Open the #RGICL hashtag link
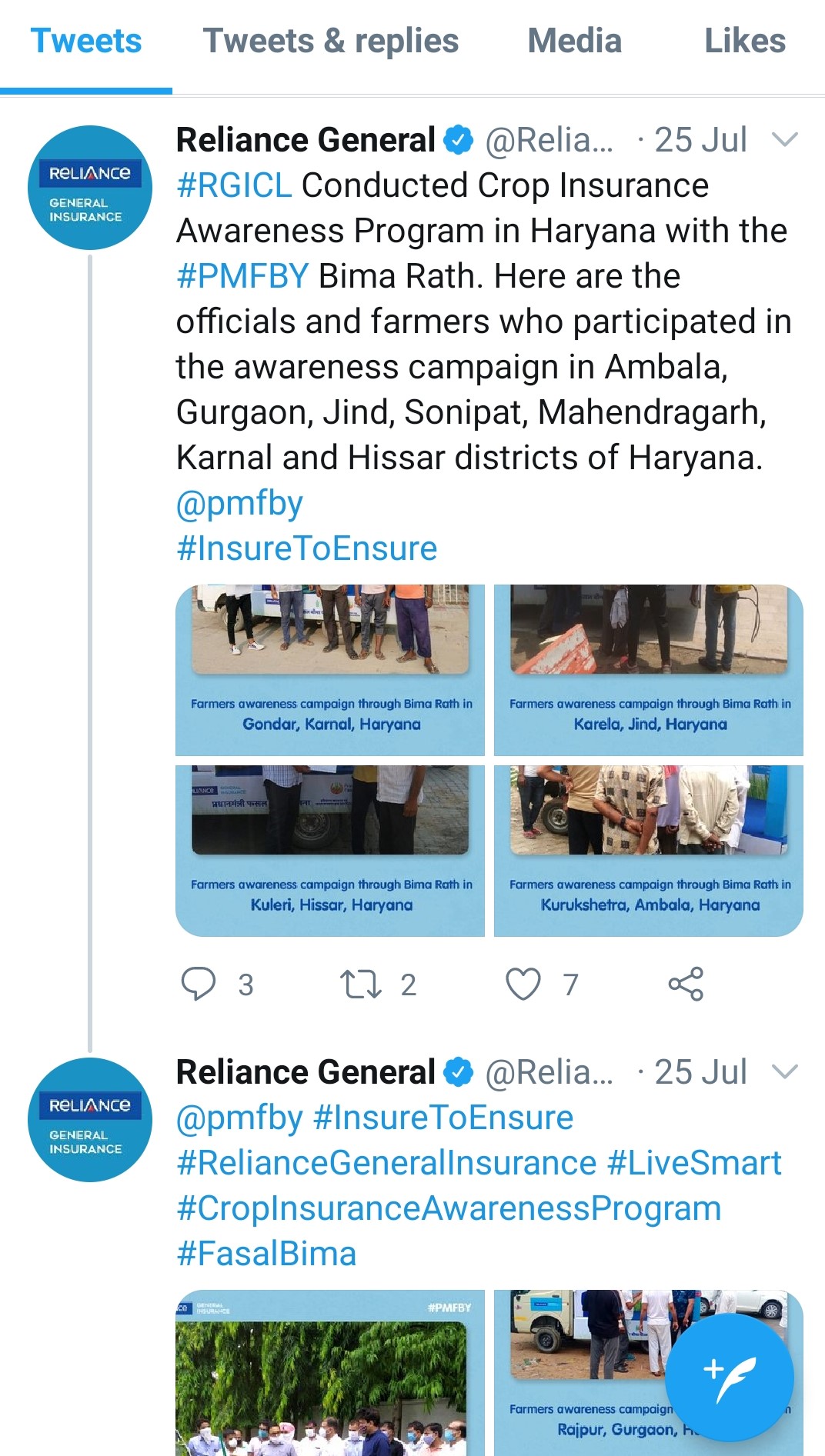The image size is (825, 1456). (234, 185)
